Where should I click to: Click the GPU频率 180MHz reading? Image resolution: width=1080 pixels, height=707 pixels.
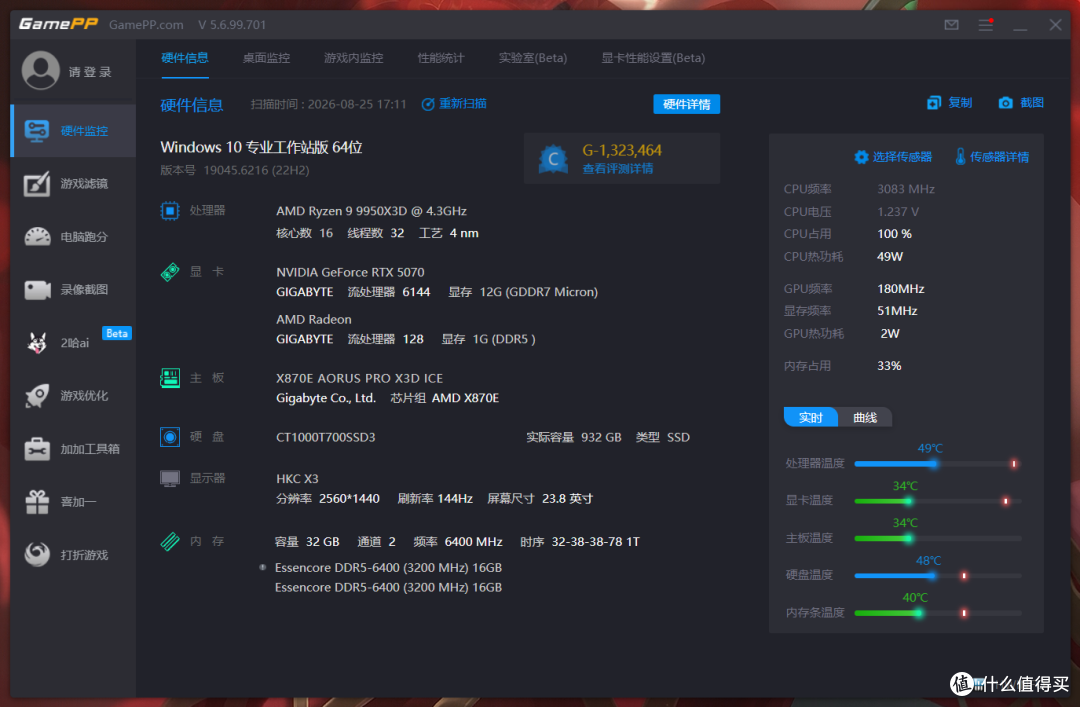pos(854,289)
